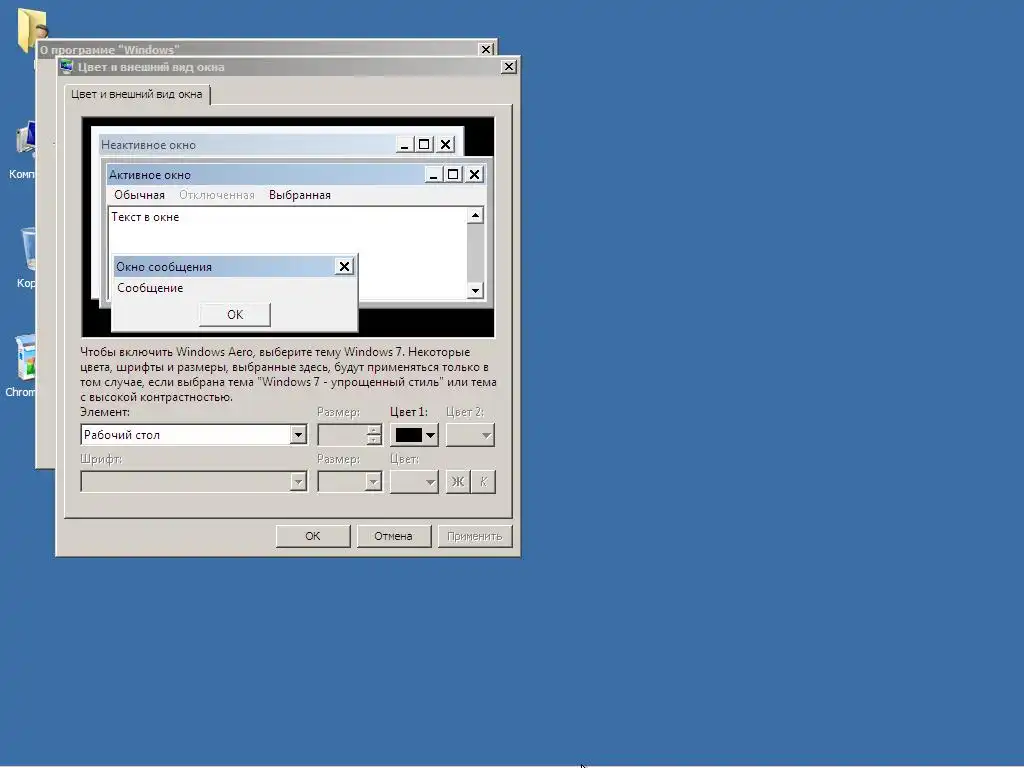Click Обычная menu item in preview
The height and width of the screenshot is (768, 1024).
[x=139, y=195]
